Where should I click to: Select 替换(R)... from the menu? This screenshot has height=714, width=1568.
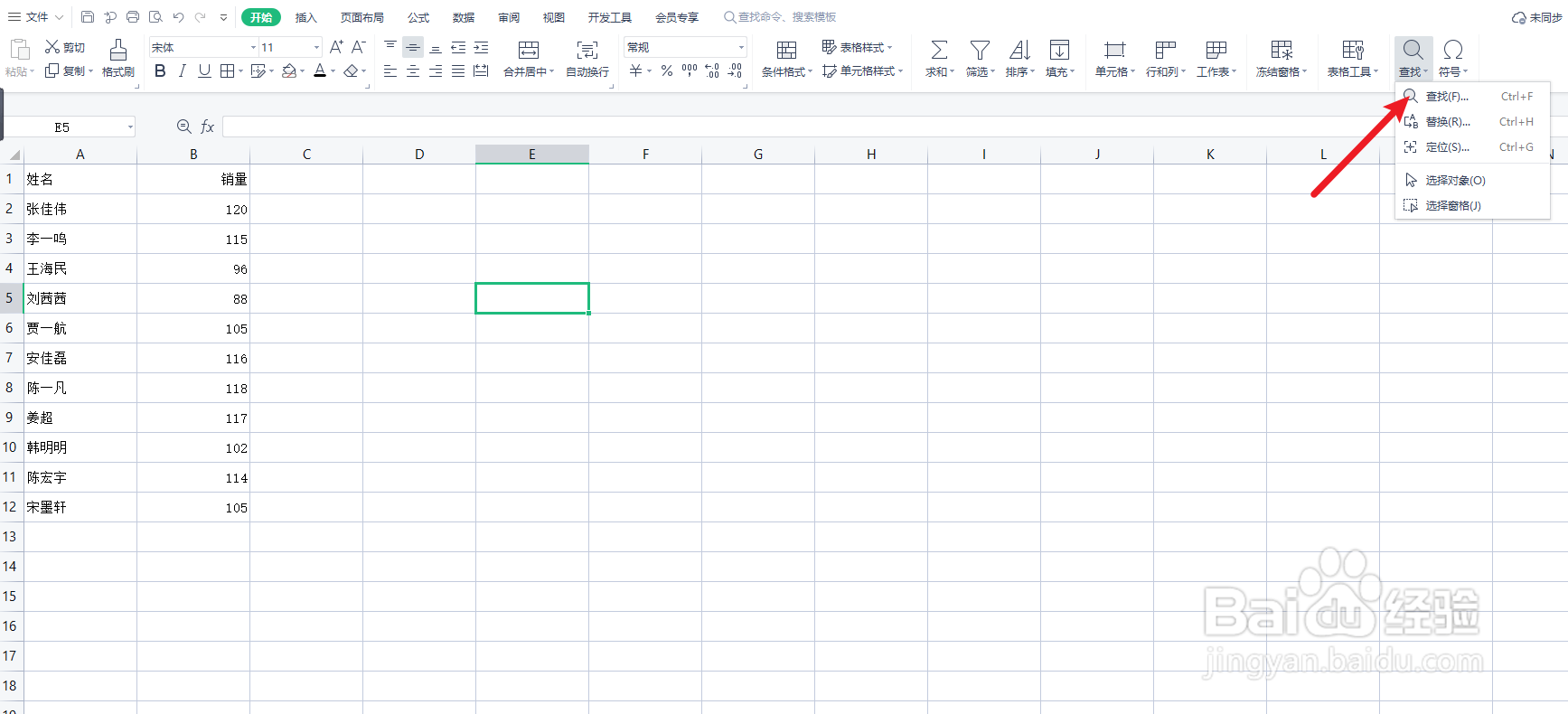[x=1472, y=121]
